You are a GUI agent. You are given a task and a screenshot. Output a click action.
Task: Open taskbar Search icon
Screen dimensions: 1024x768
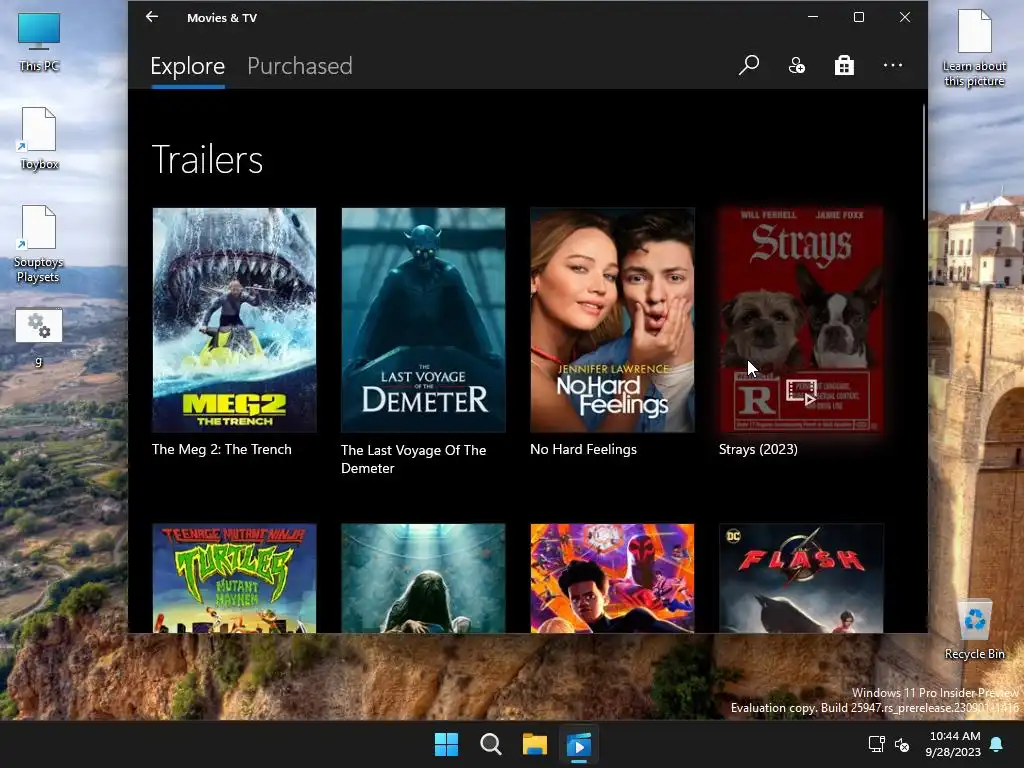[x=490, y=744]
